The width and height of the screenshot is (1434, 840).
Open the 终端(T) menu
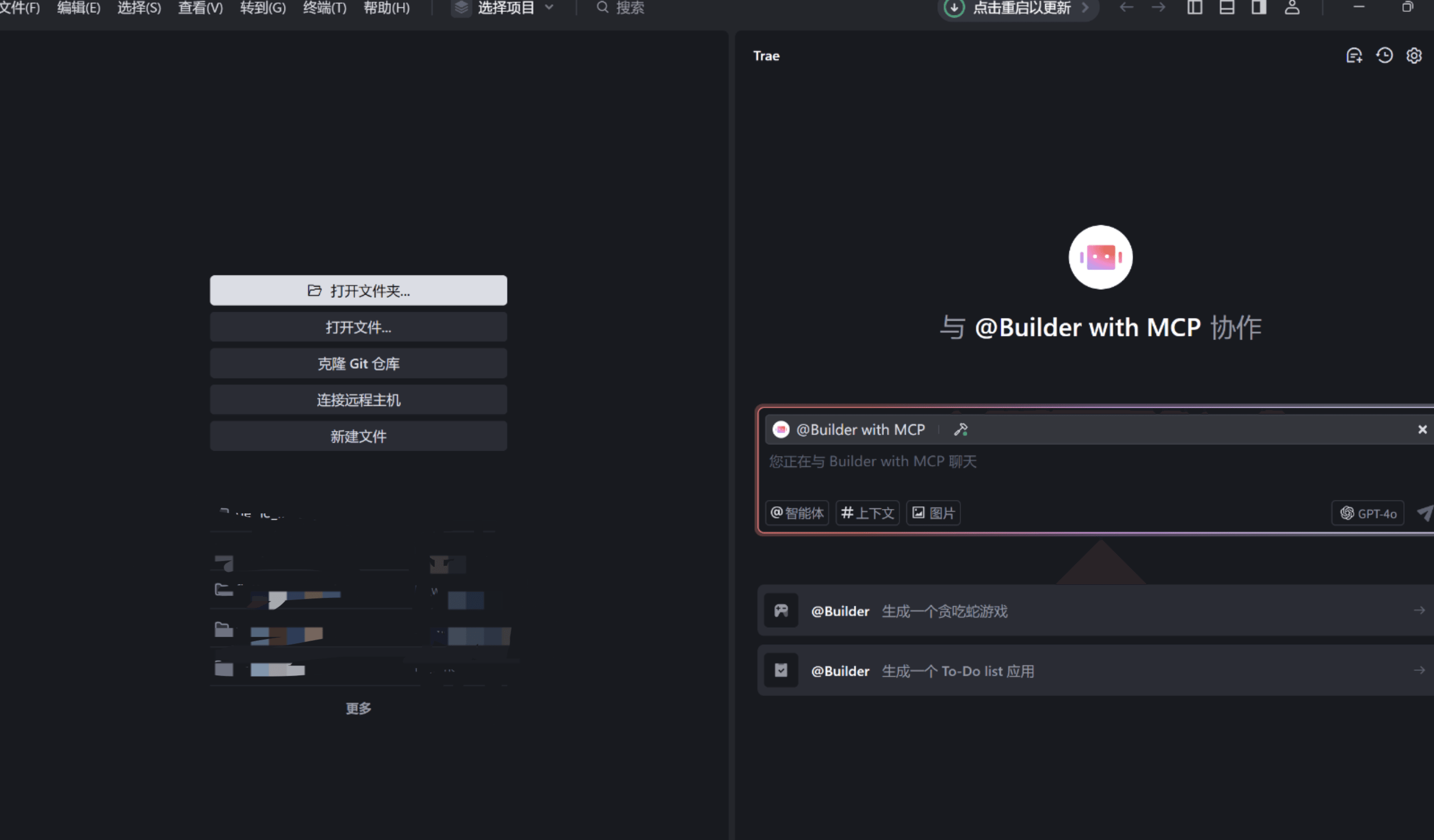pyautogui.click(x=325, y=8)
